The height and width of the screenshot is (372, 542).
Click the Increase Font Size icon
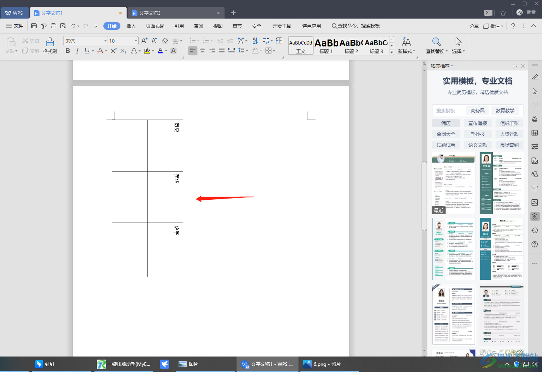(x=144, y=41)
